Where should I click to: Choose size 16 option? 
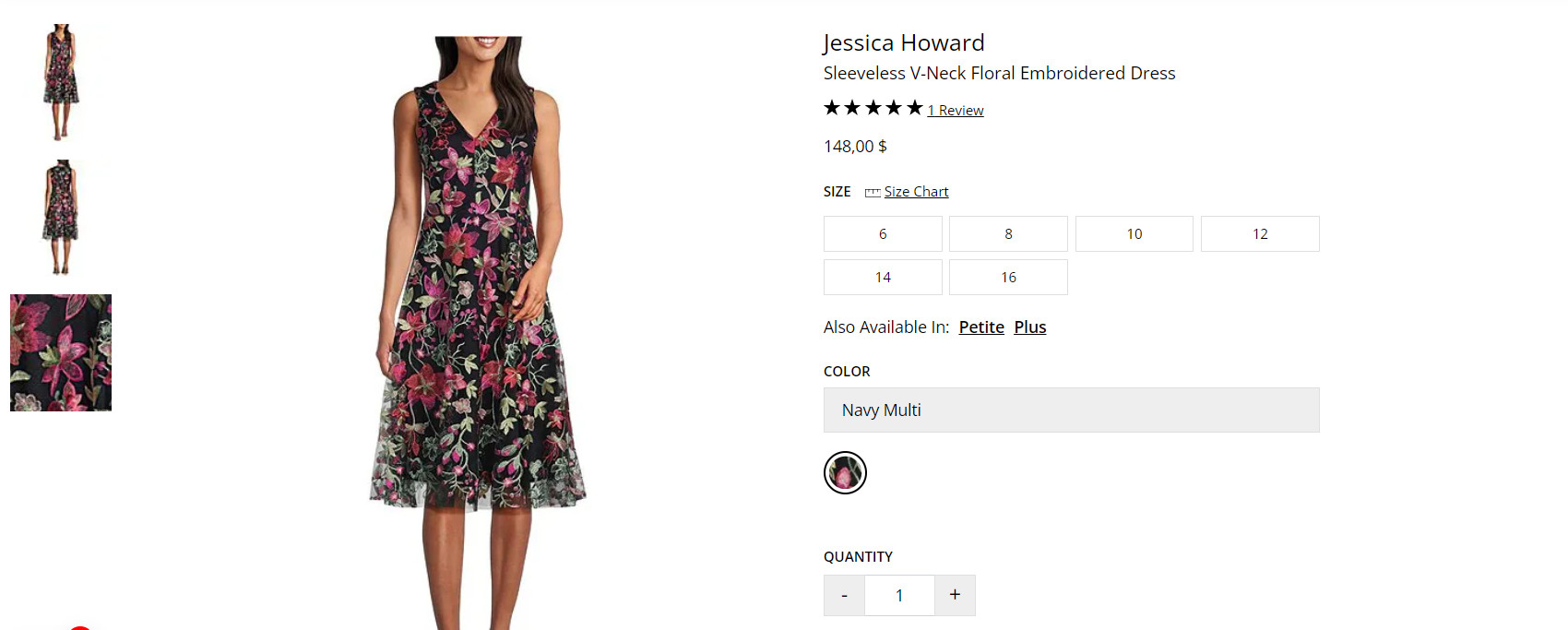1008,278
